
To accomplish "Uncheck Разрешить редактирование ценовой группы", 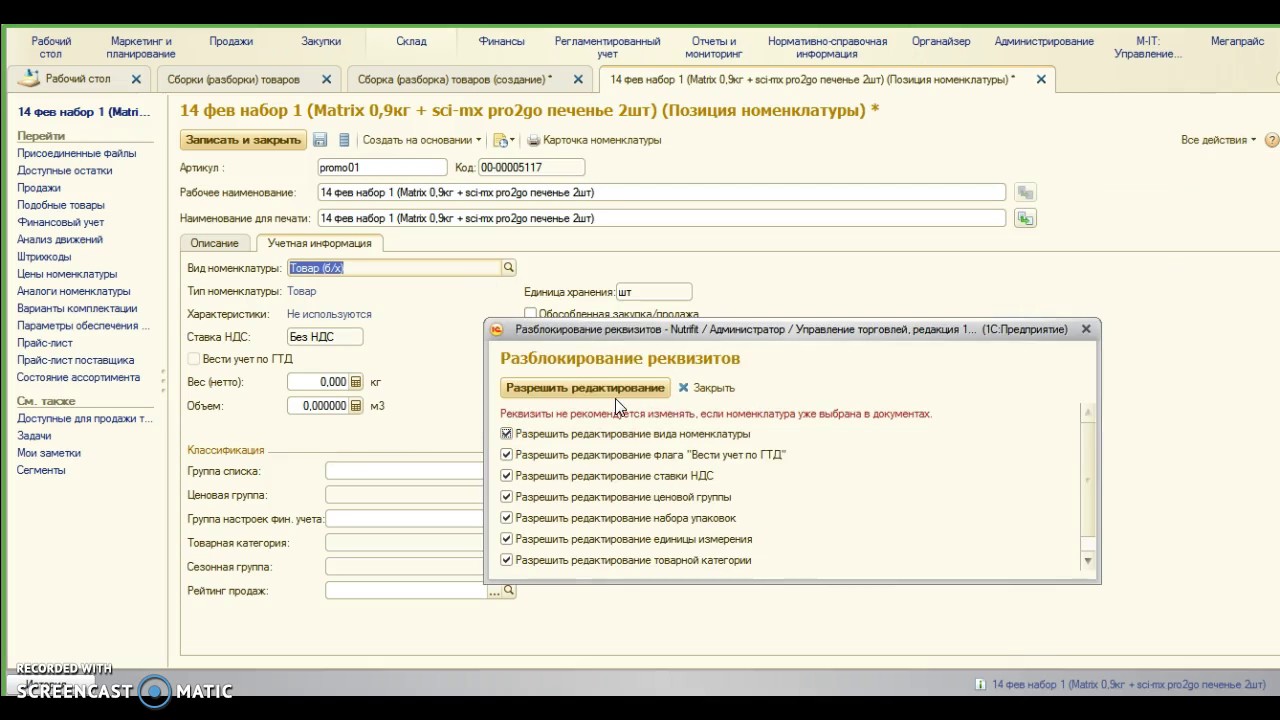I will tap(506, 497).
